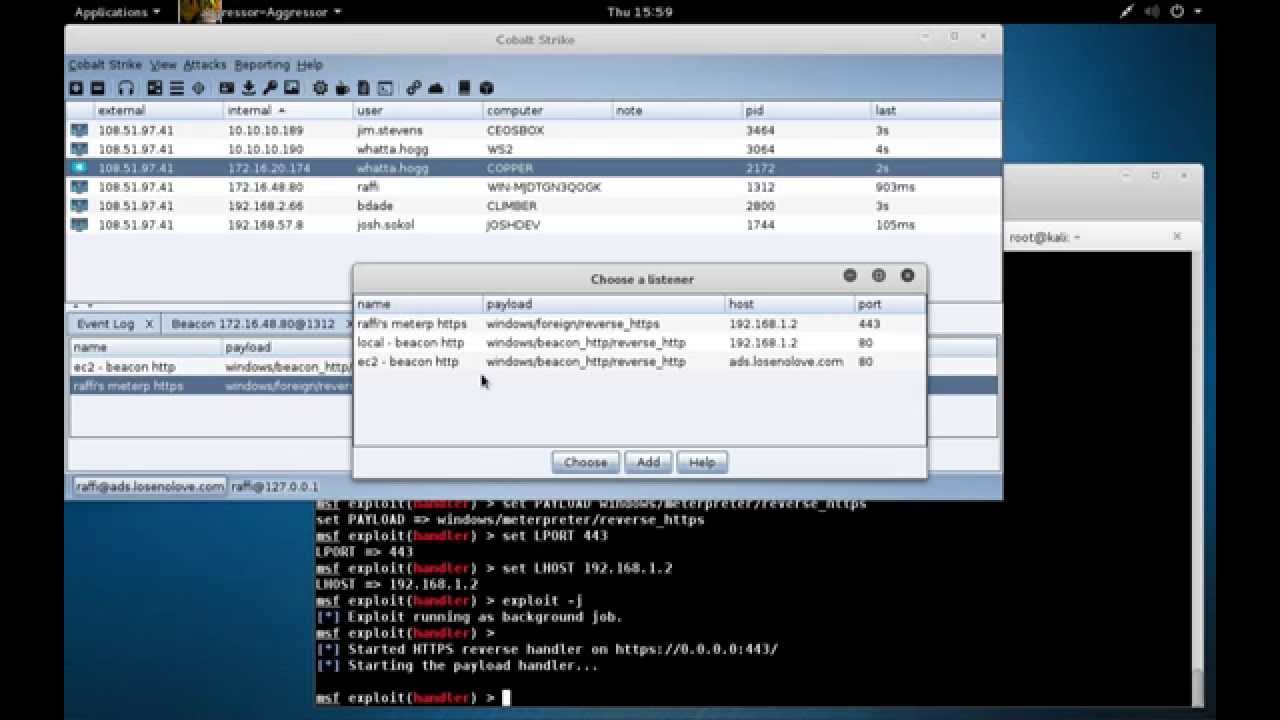
Task: Sort sessions by the computer column header
Action: 547,110
